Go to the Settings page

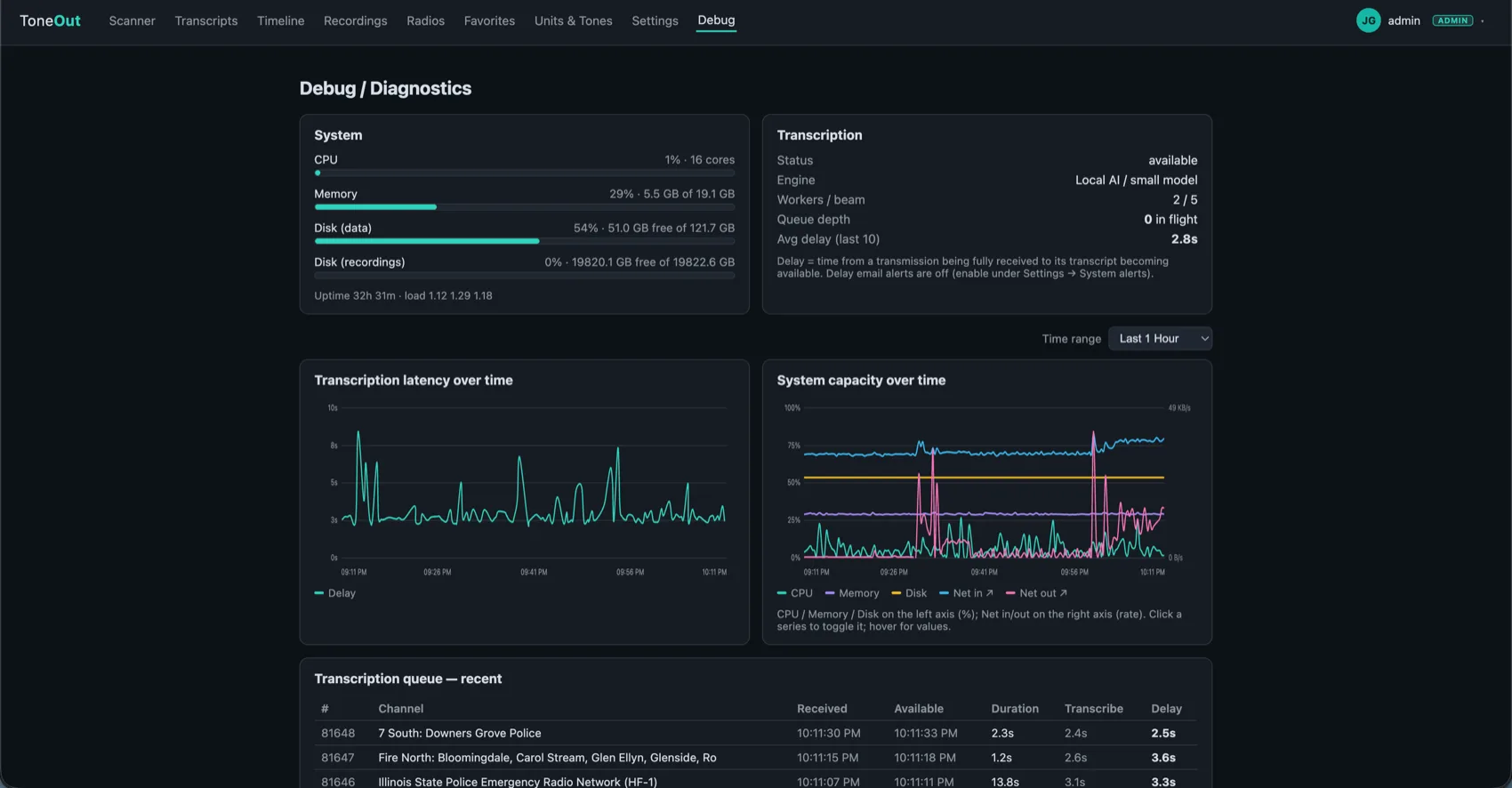(655, 20)
